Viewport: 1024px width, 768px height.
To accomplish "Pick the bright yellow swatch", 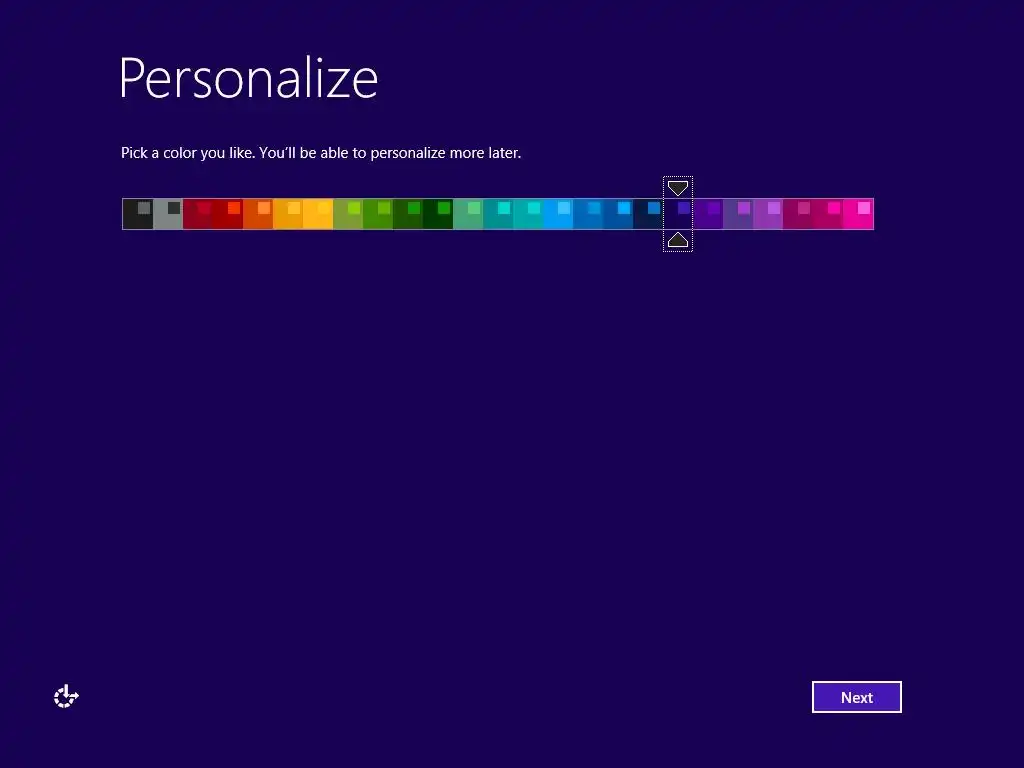I will coord(318,214).
